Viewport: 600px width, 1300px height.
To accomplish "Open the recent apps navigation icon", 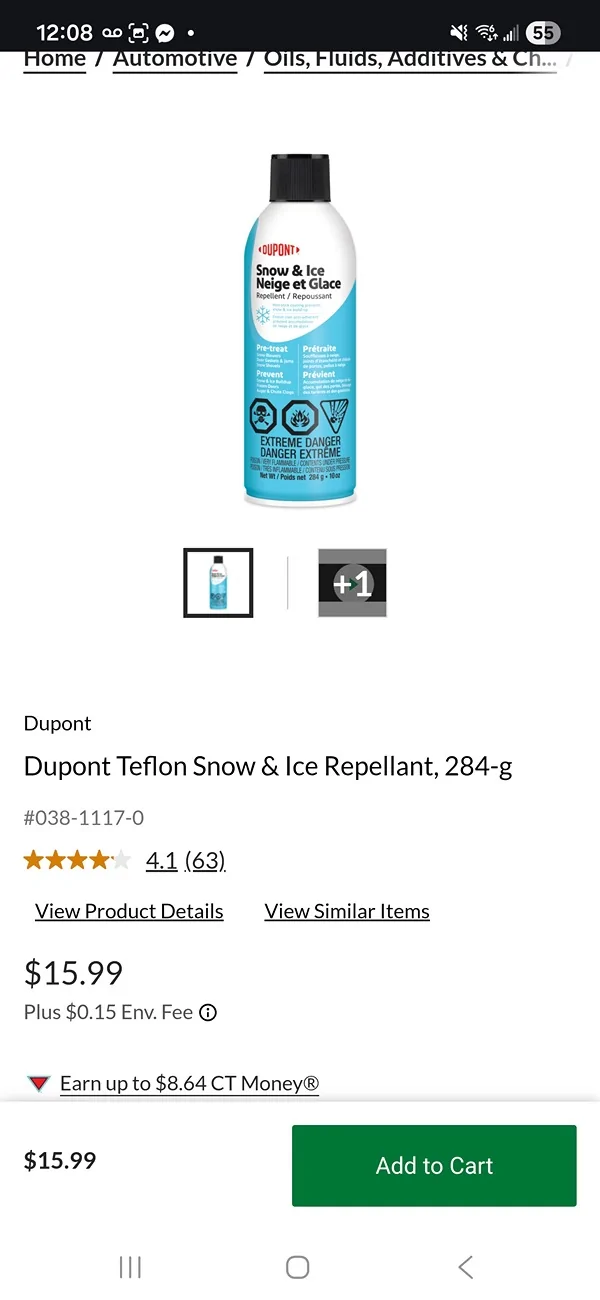I will (x=130, y=1267).
